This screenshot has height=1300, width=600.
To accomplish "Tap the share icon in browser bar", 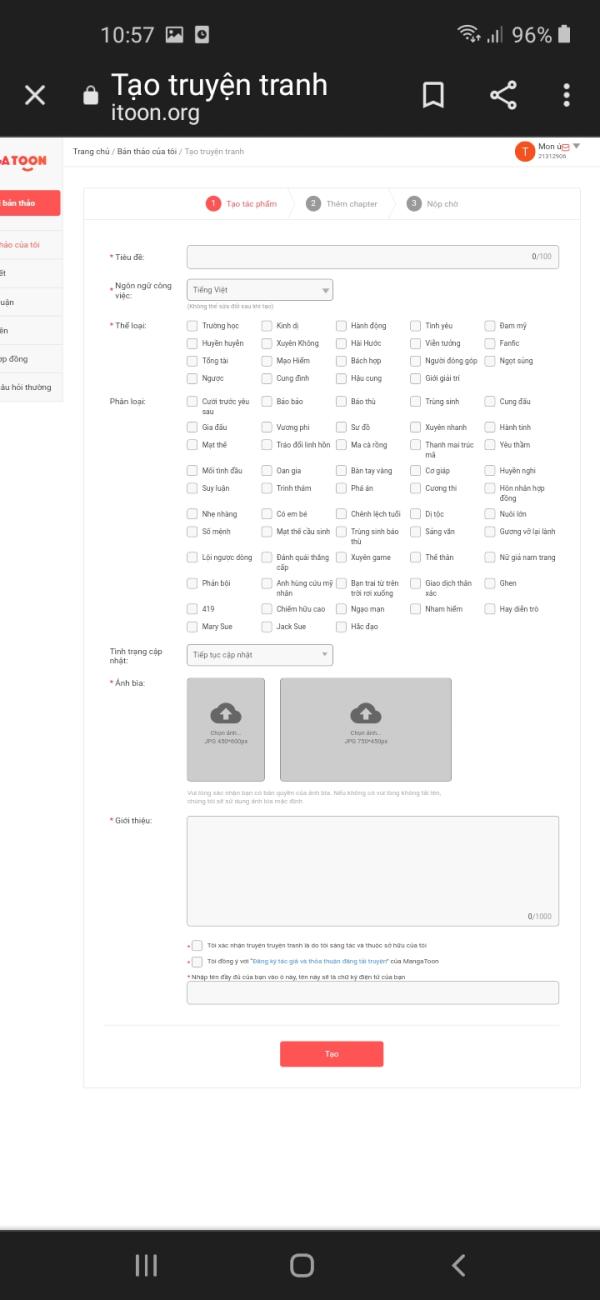I will tap(503, 95).
